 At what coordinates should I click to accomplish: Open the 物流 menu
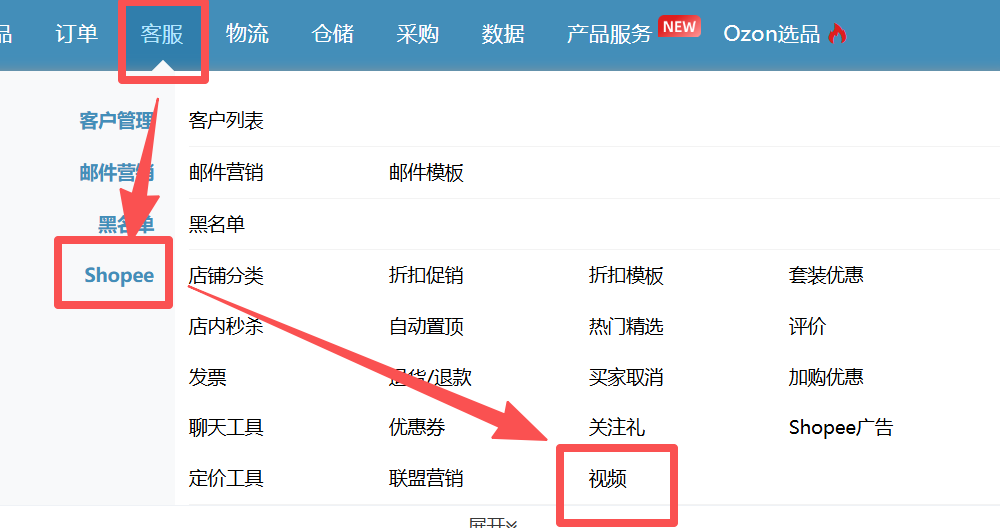click(x=247, y=34)
